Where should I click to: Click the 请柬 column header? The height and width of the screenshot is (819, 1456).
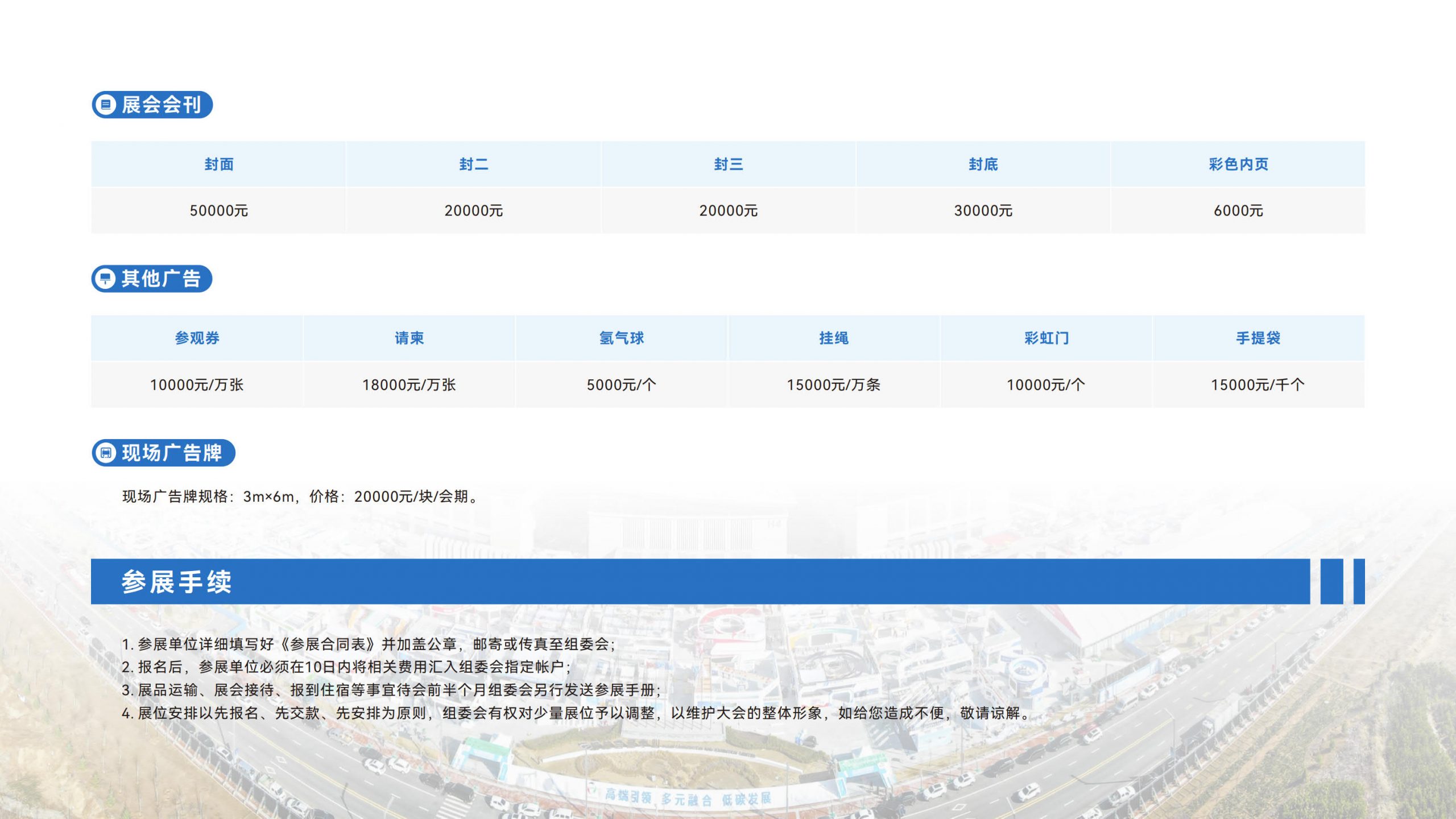pos(409,338)
